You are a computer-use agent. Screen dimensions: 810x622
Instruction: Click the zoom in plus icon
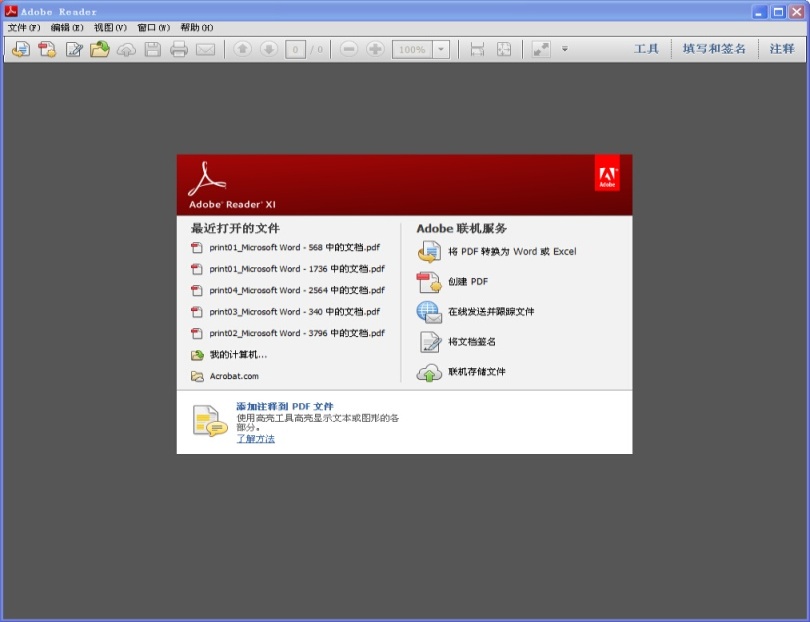[x=375, y=49]
